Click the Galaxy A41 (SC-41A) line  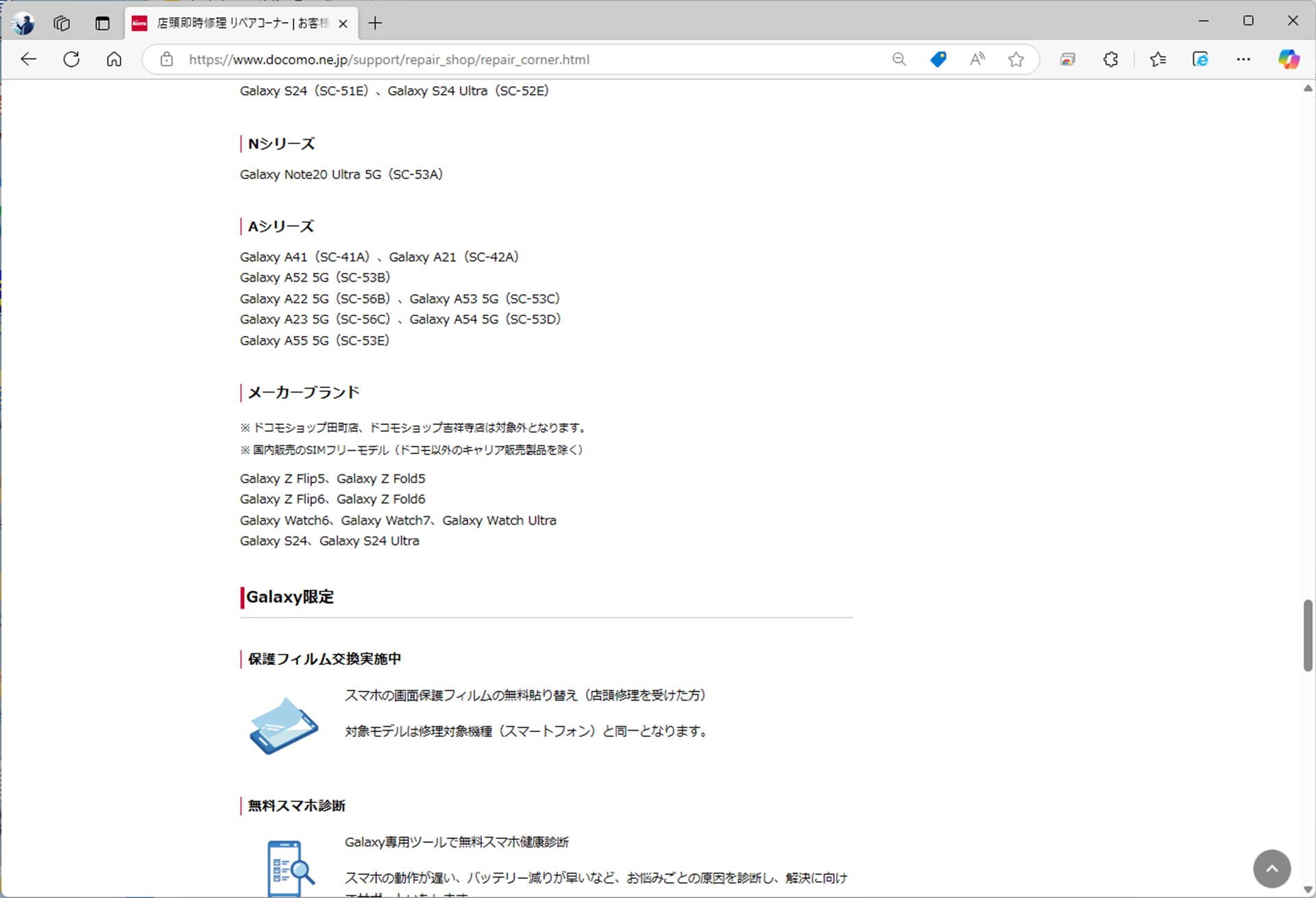pos(379,257)
